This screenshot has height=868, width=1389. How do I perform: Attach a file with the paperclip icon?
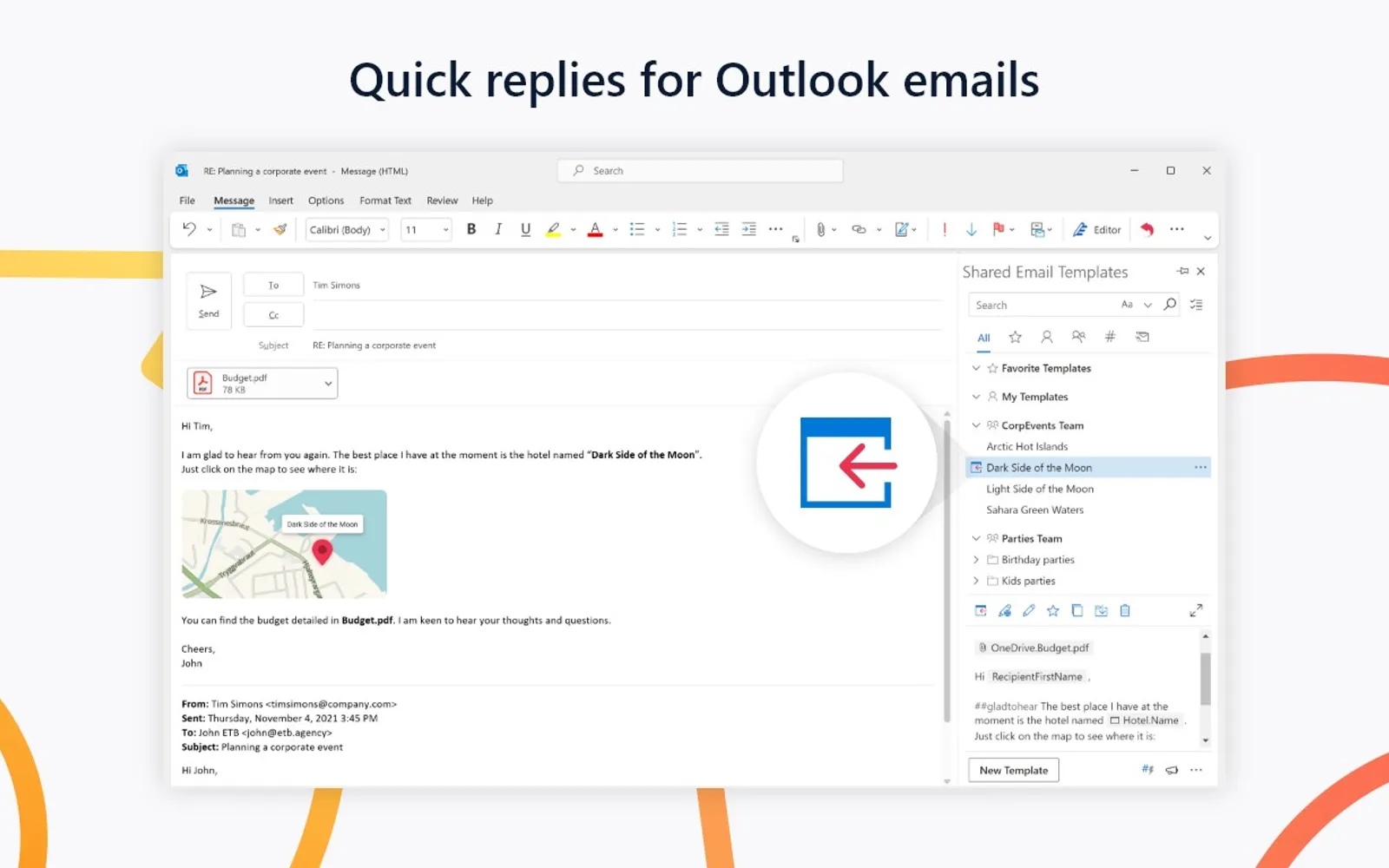pyautogui.click(x=820, y=230)
